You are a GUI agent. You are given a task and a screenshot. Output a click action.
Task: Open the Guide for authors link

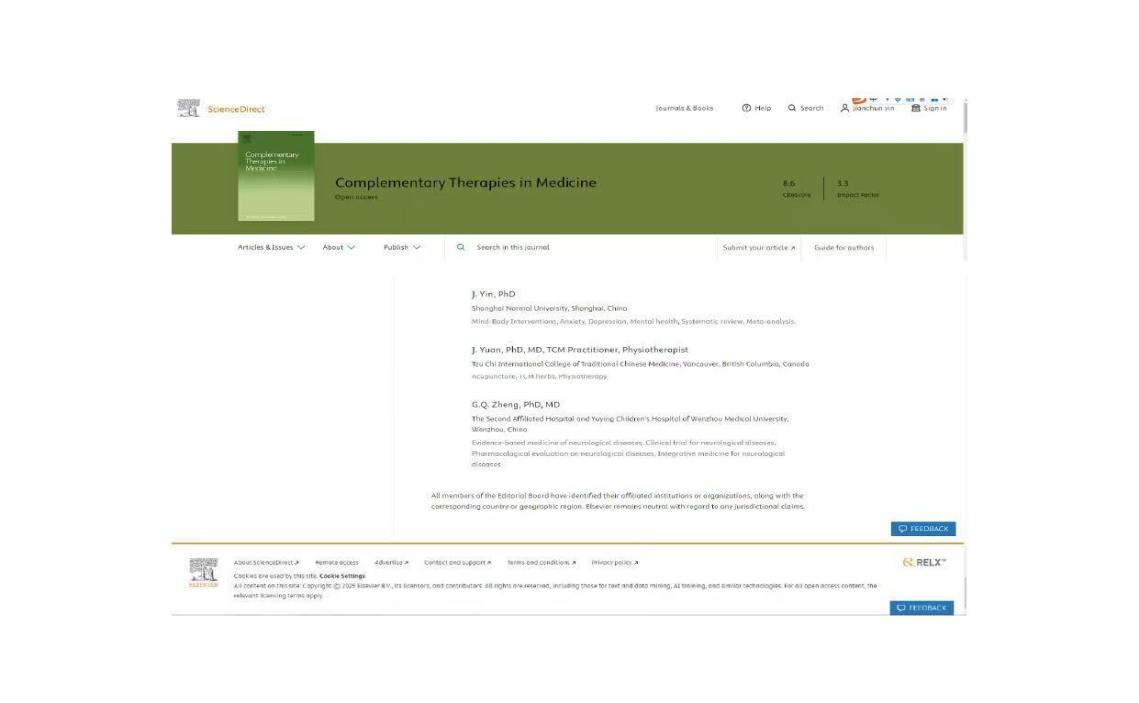844,248
